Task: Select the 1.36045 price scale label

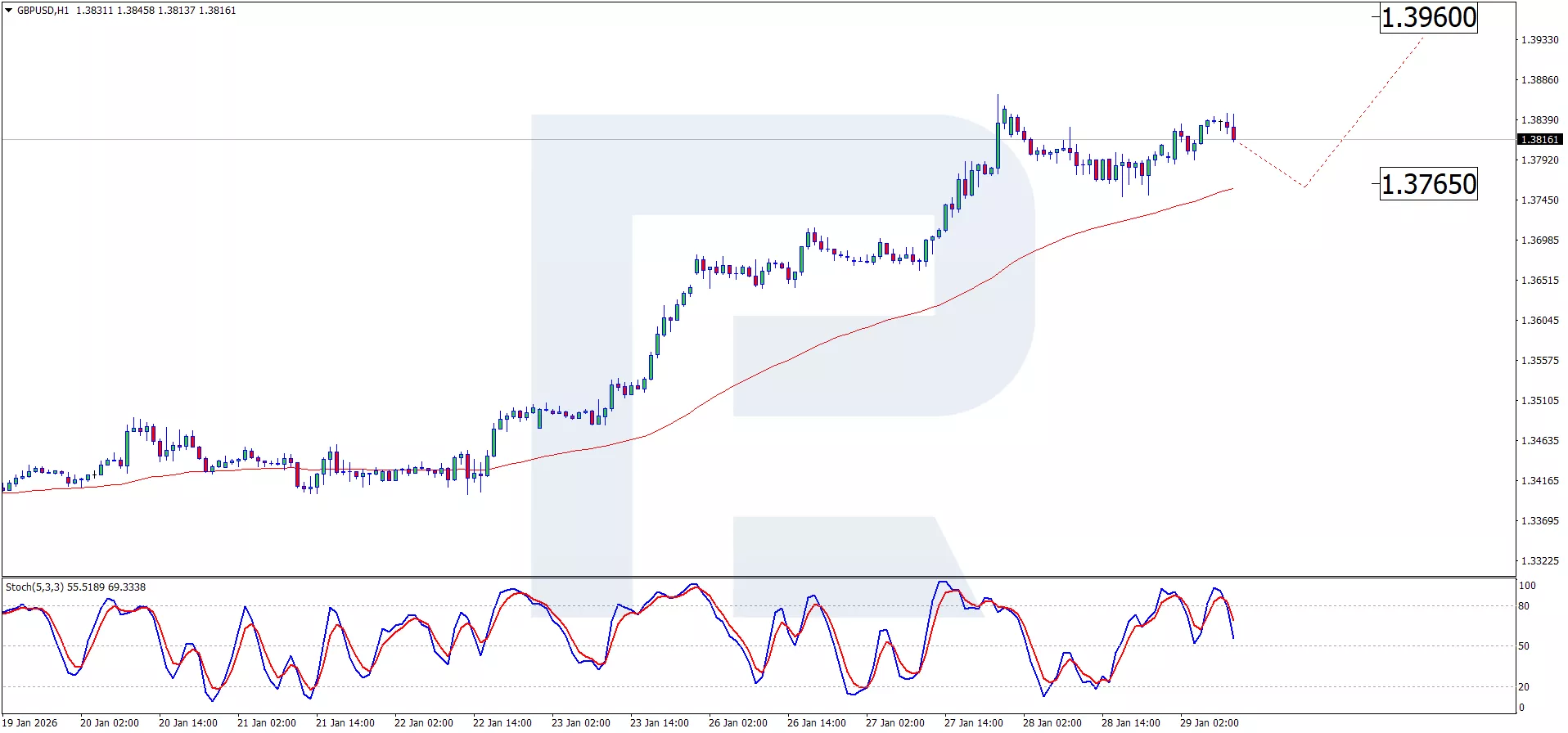Action: click(x=1539, y=321)
